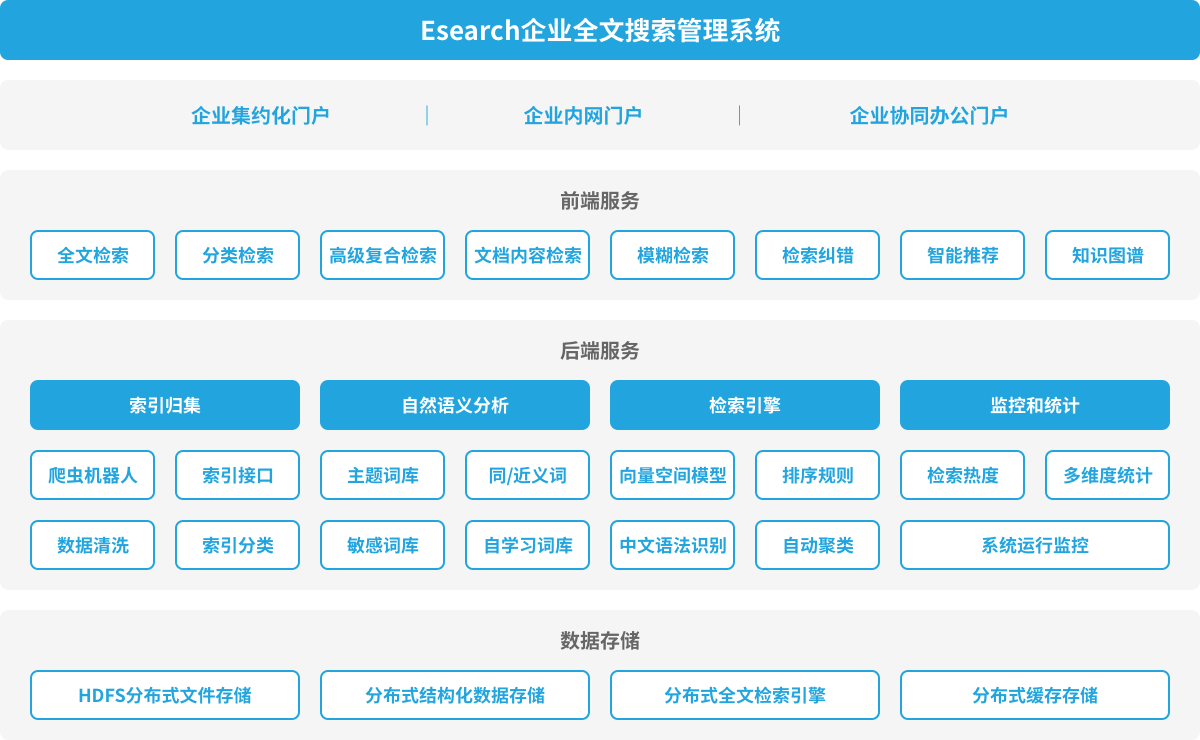Click the 智能推荐 box
The image size is (1200, 740).
[x=962, y=255]
